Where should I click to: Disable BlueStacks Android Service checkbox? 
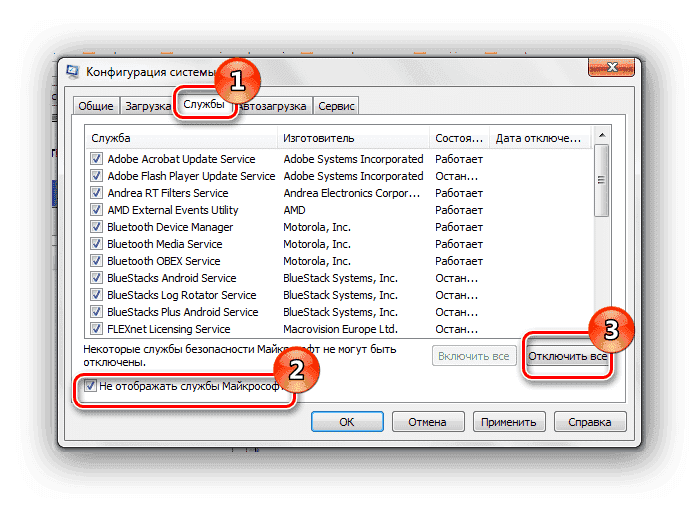coord(97,278)
